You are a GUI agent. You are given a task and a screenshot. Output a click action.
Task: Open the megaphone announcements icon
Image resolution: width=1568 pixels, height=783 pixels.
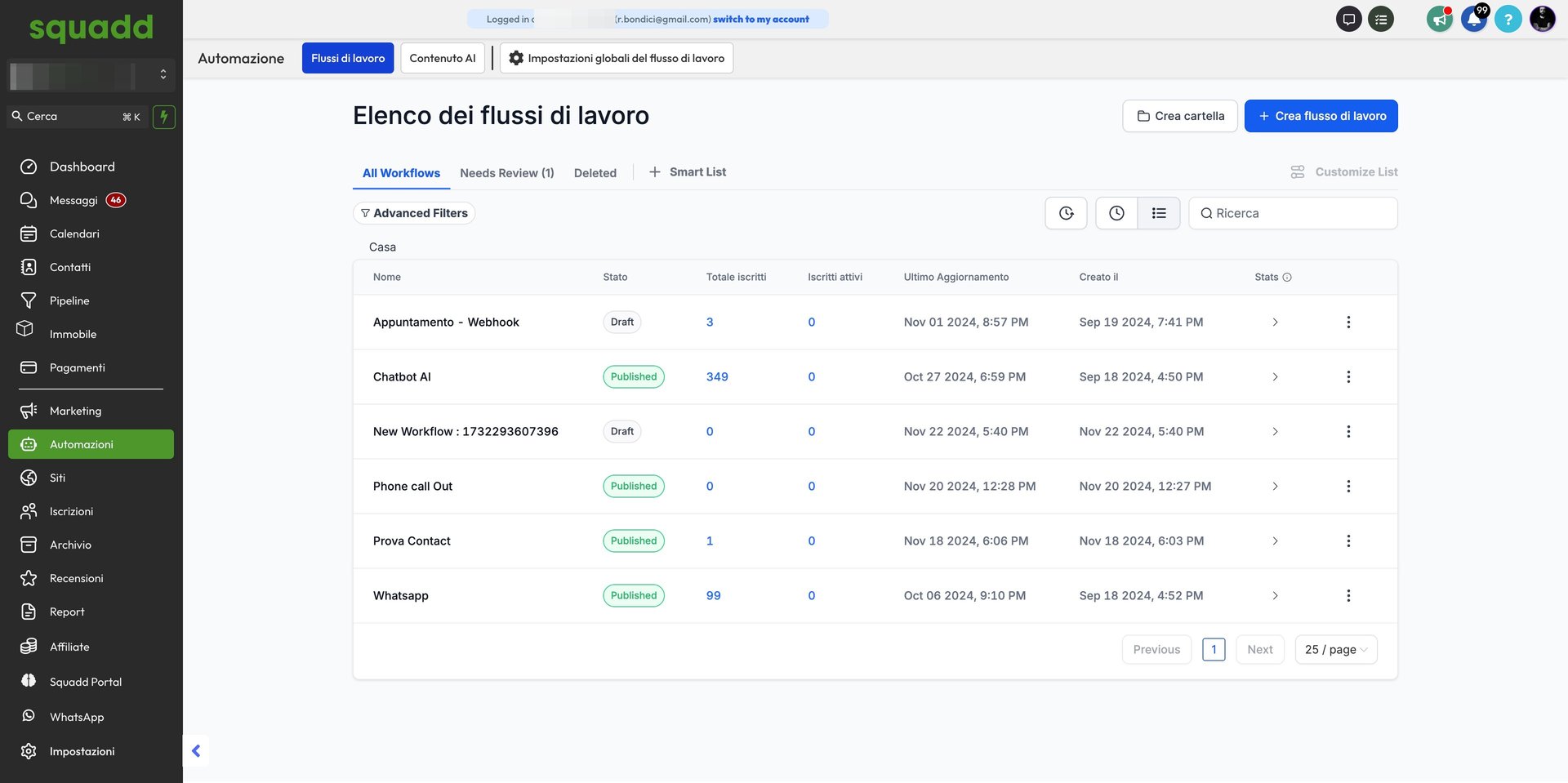[1439, 19]
